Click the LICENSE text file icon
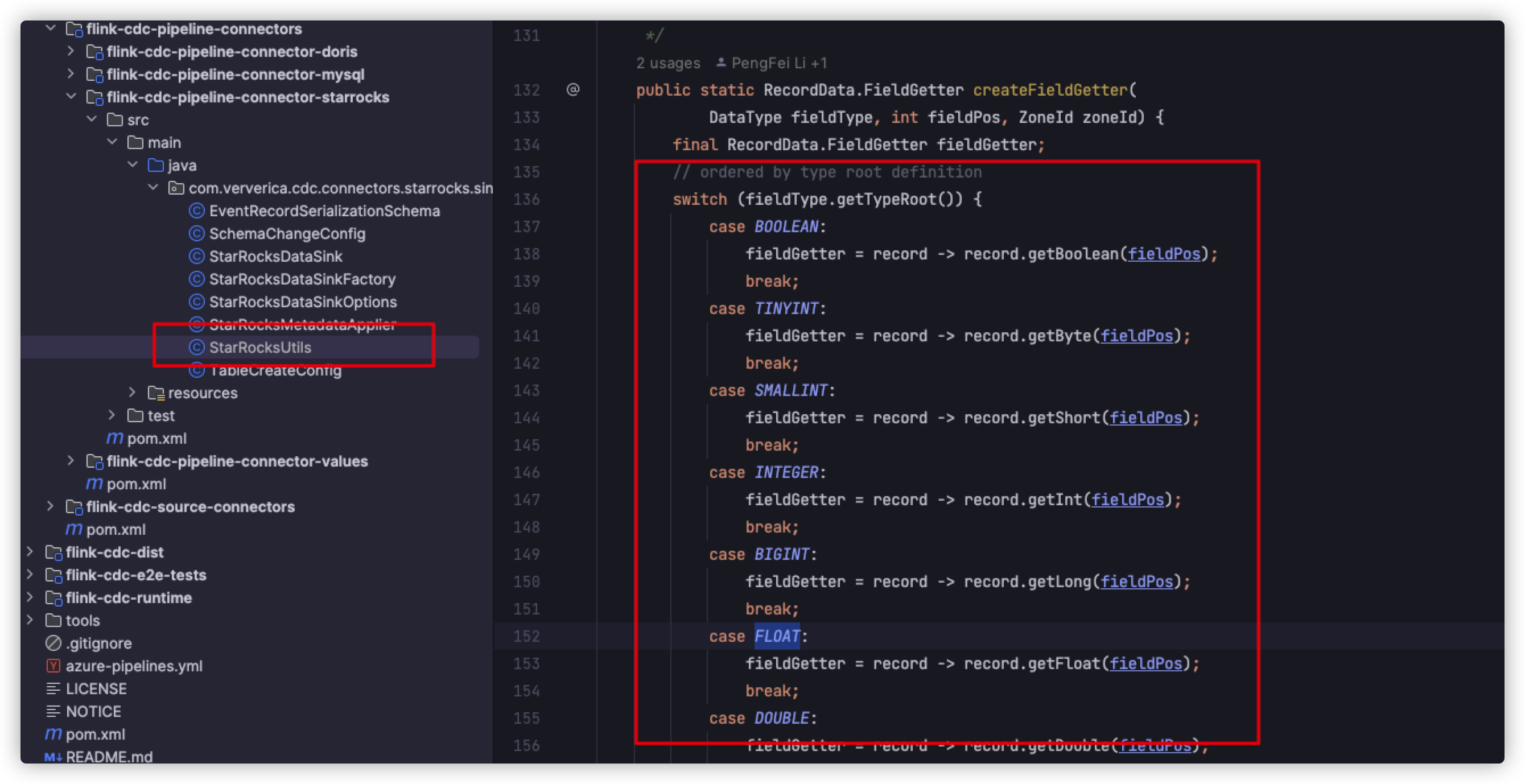This screenshot has width=1525, height=784. (x=53, y=689)
